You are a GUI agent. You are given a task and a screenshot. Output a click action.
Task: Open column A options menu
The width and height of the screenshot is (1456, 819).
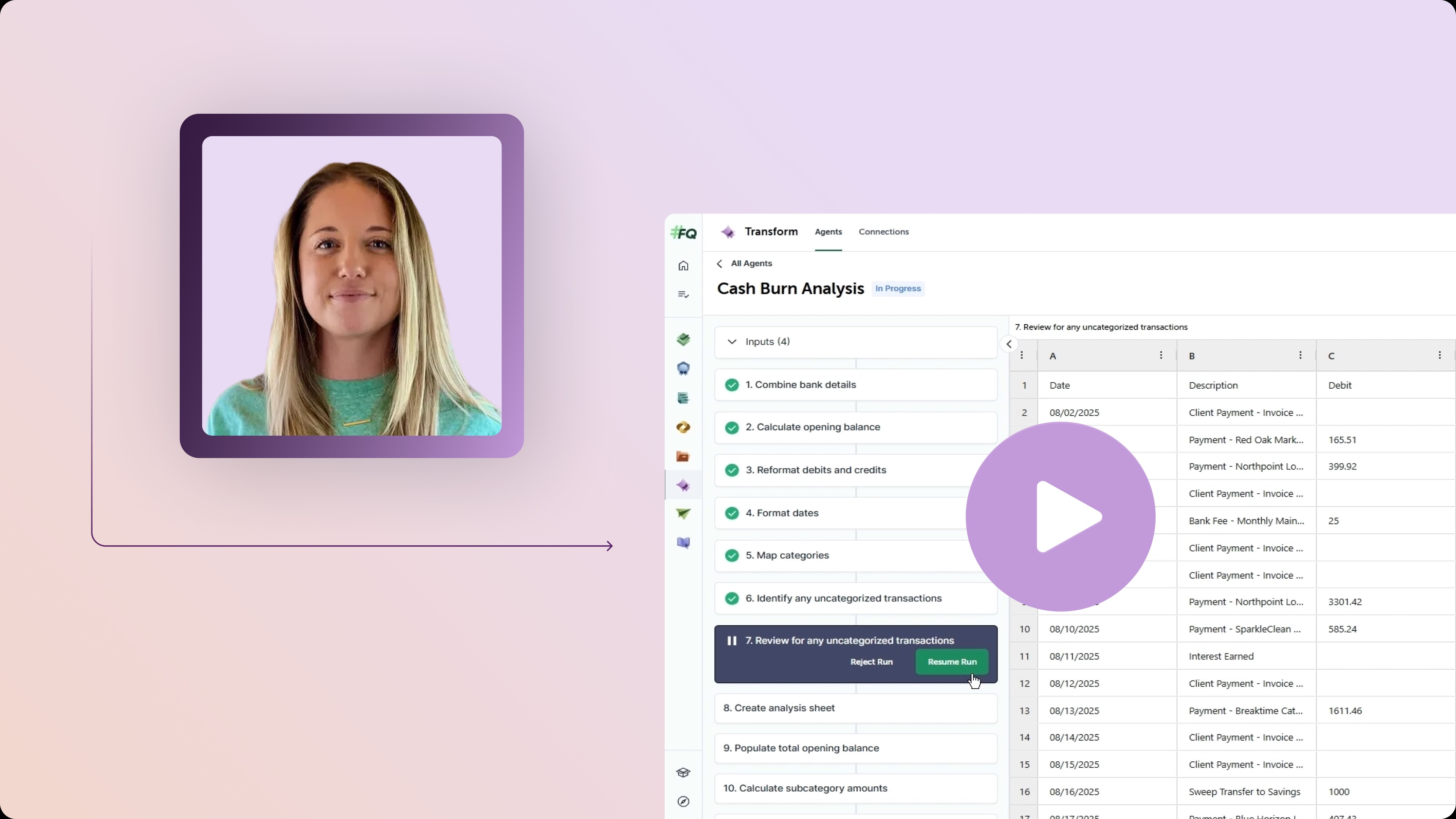(1161, 356)
